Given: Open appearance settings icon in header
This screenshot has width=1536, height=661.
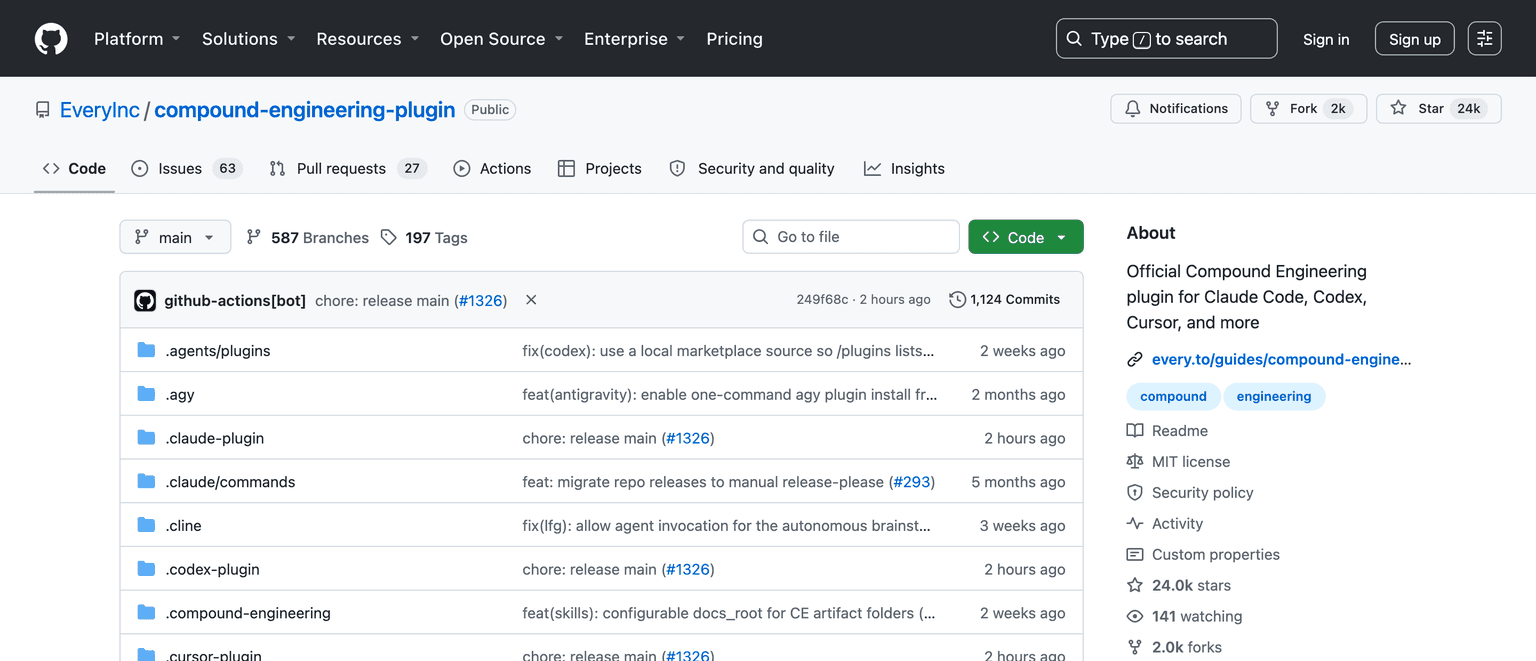Looking at the screenshot, I should click(1485, 39).
